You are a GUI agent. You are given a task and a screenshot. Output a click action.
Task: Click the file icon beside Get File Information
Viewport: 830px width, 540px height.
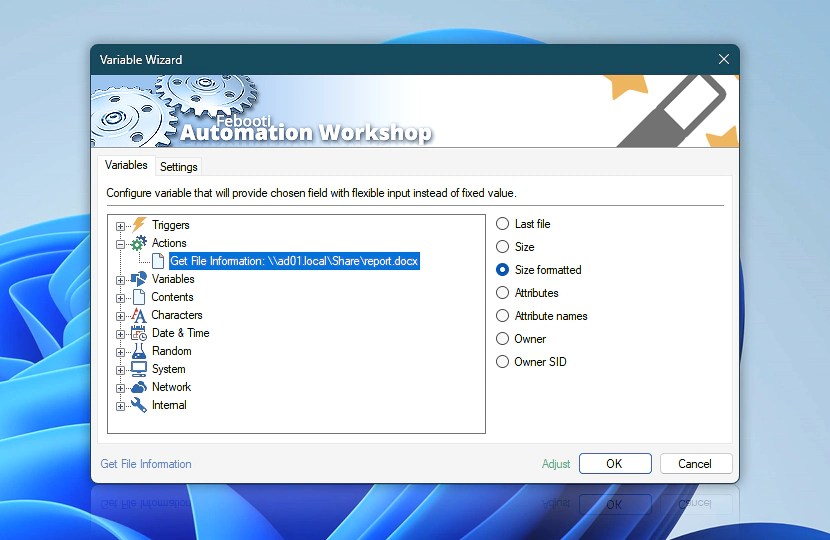pyautogui.click(x=158, y=261)
